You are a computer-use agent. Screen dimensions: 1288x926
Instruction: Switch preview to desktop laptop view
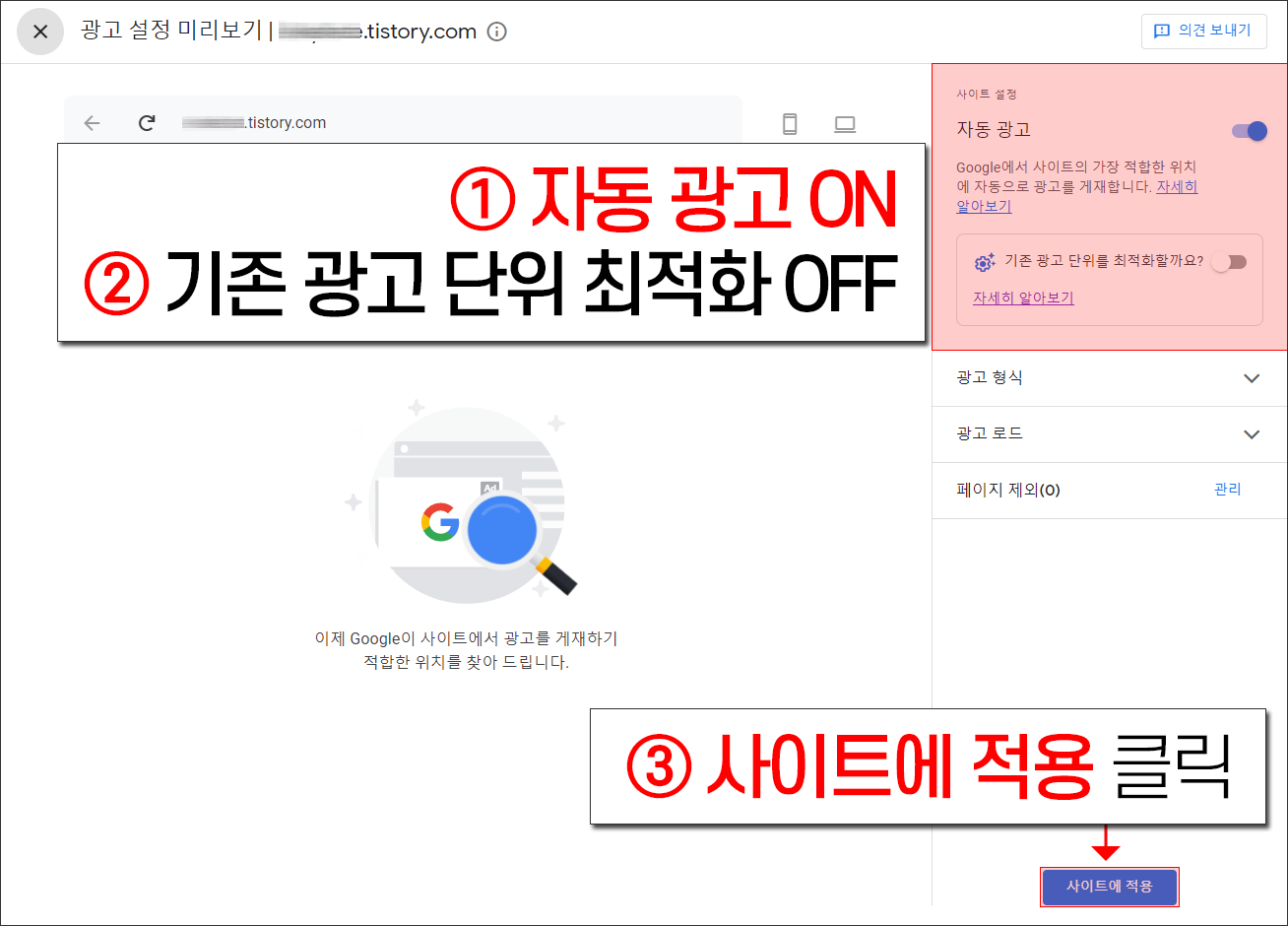[x=845, y=124]
